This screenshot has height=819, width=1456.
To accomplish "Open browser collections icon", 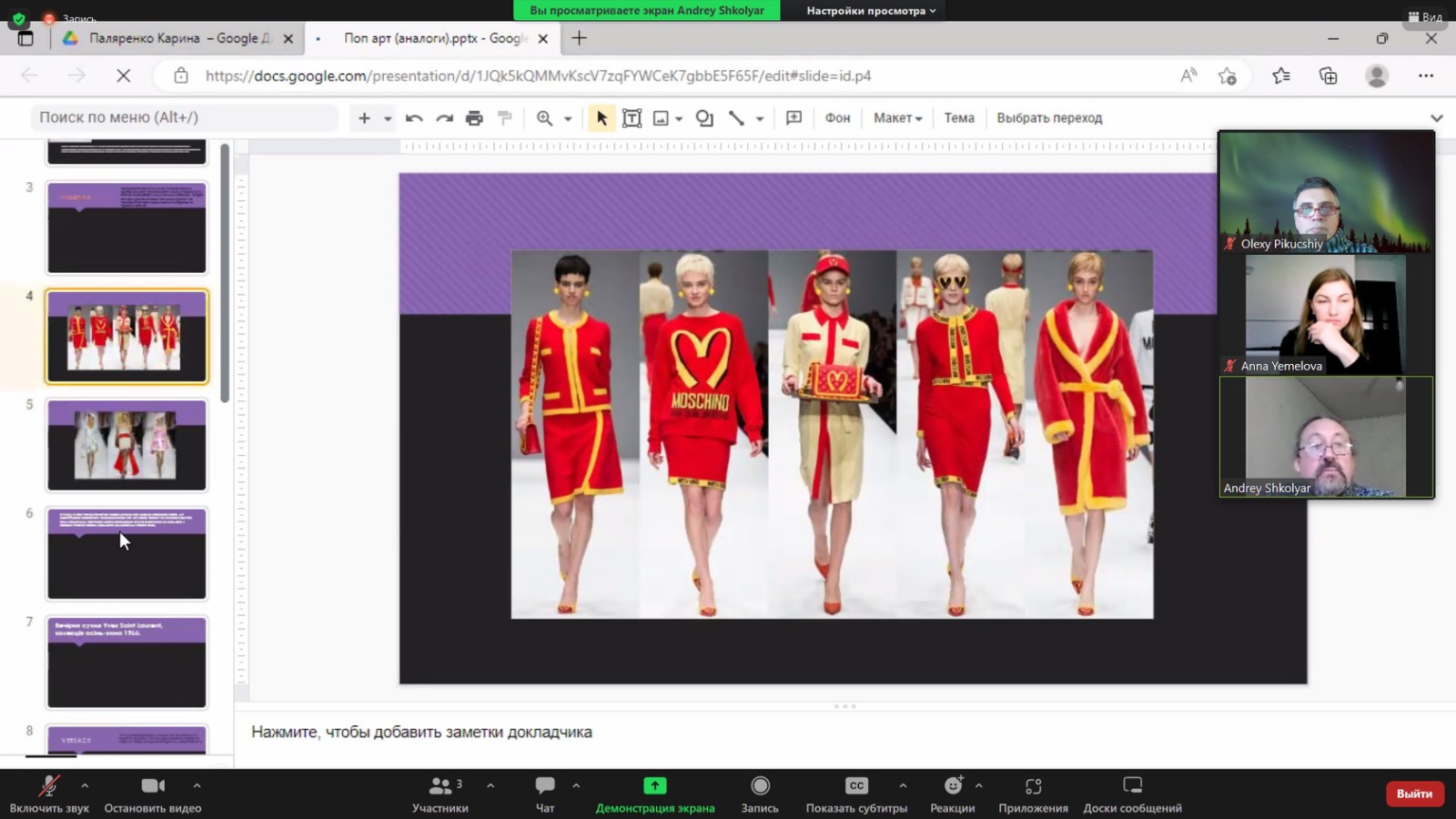I will click(1328, 76).
